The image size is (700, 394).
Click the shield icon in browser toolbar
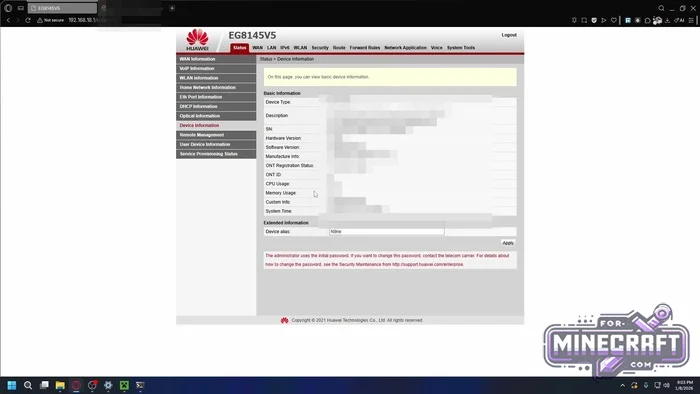[594, 20]
